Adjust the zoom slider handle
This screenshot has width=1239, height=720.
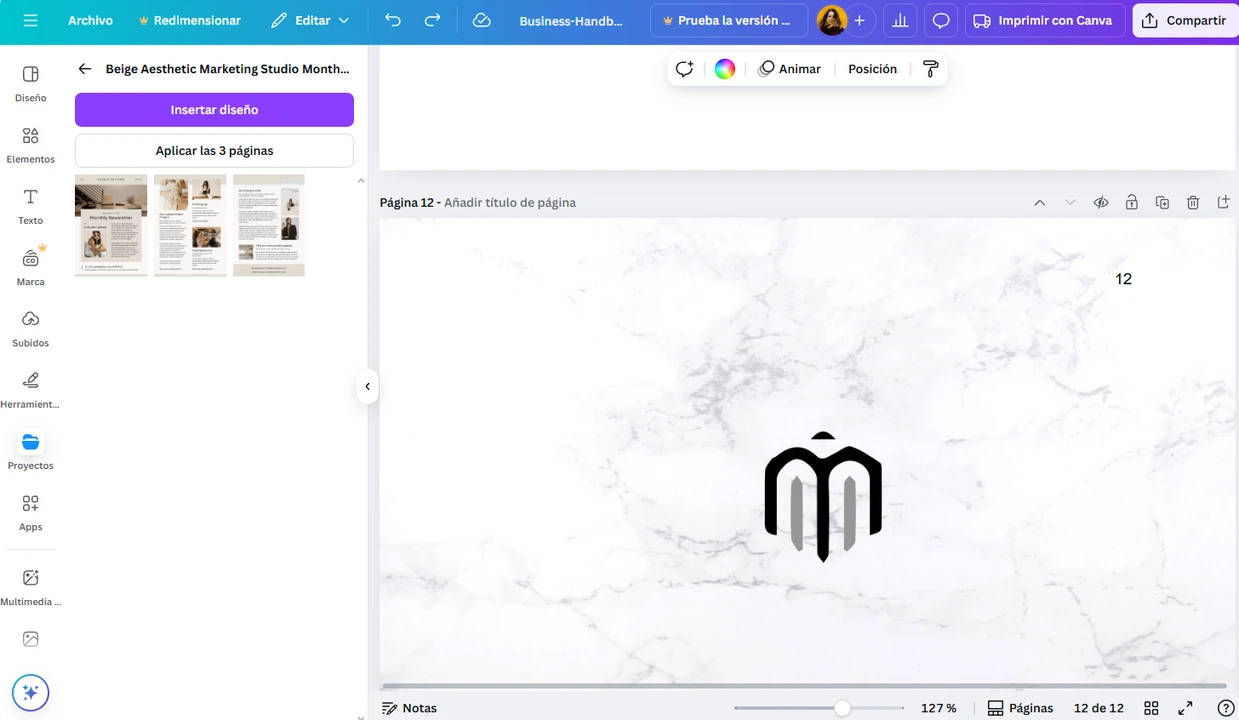point(842,708)
